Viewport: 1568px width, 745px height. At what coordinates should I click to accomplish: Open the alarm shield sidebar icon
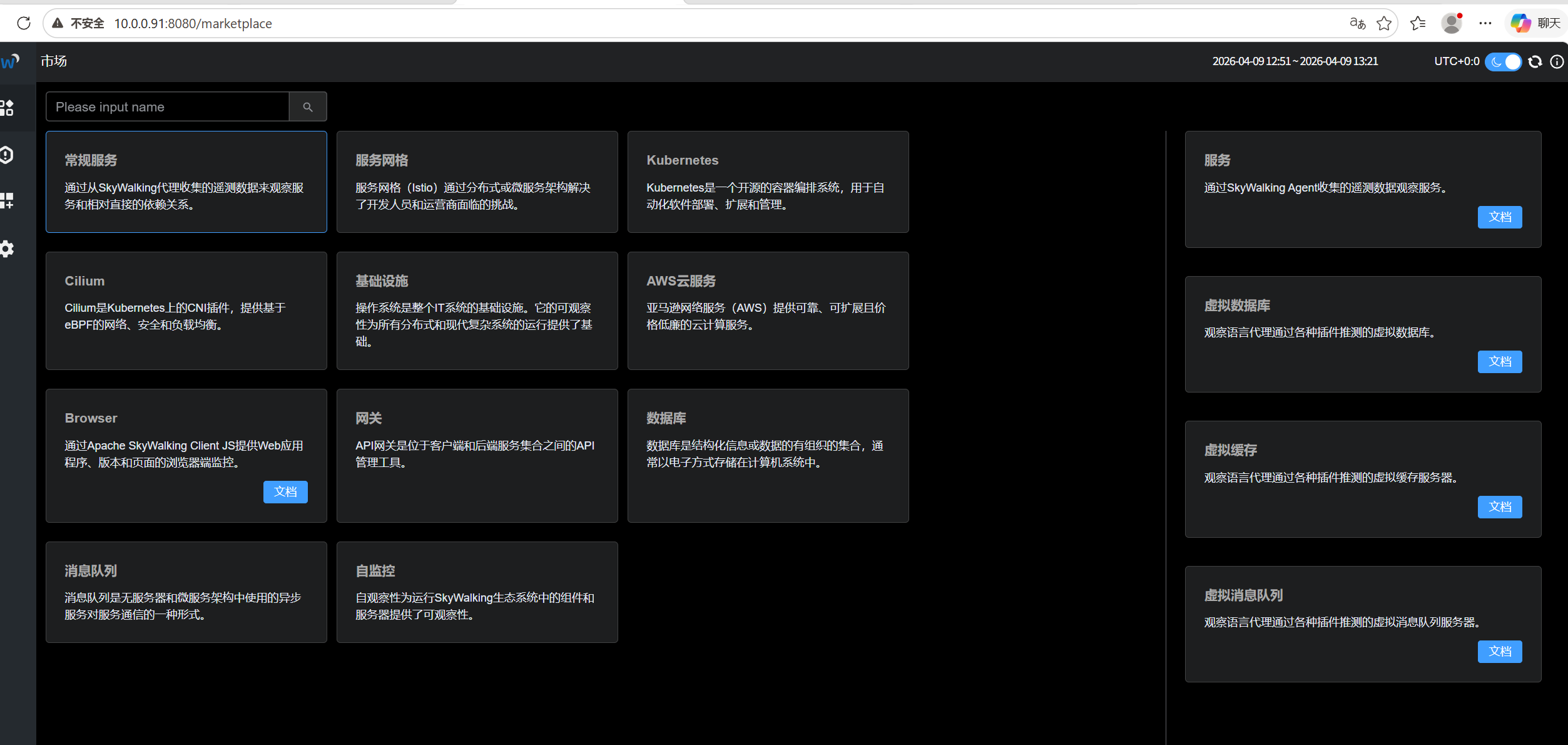click(8, 155)
